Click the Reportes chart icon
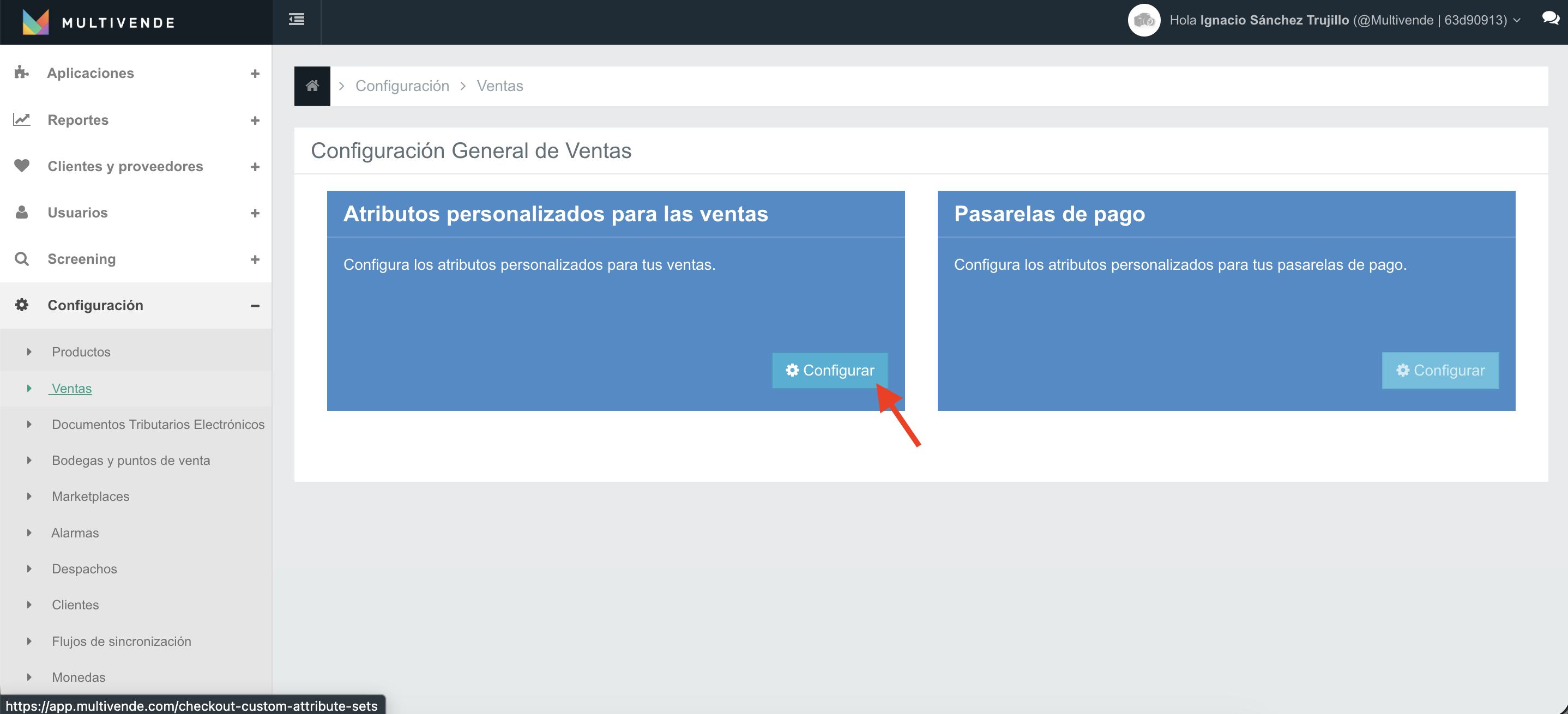 pyautogui.click(x=21, y=119)
